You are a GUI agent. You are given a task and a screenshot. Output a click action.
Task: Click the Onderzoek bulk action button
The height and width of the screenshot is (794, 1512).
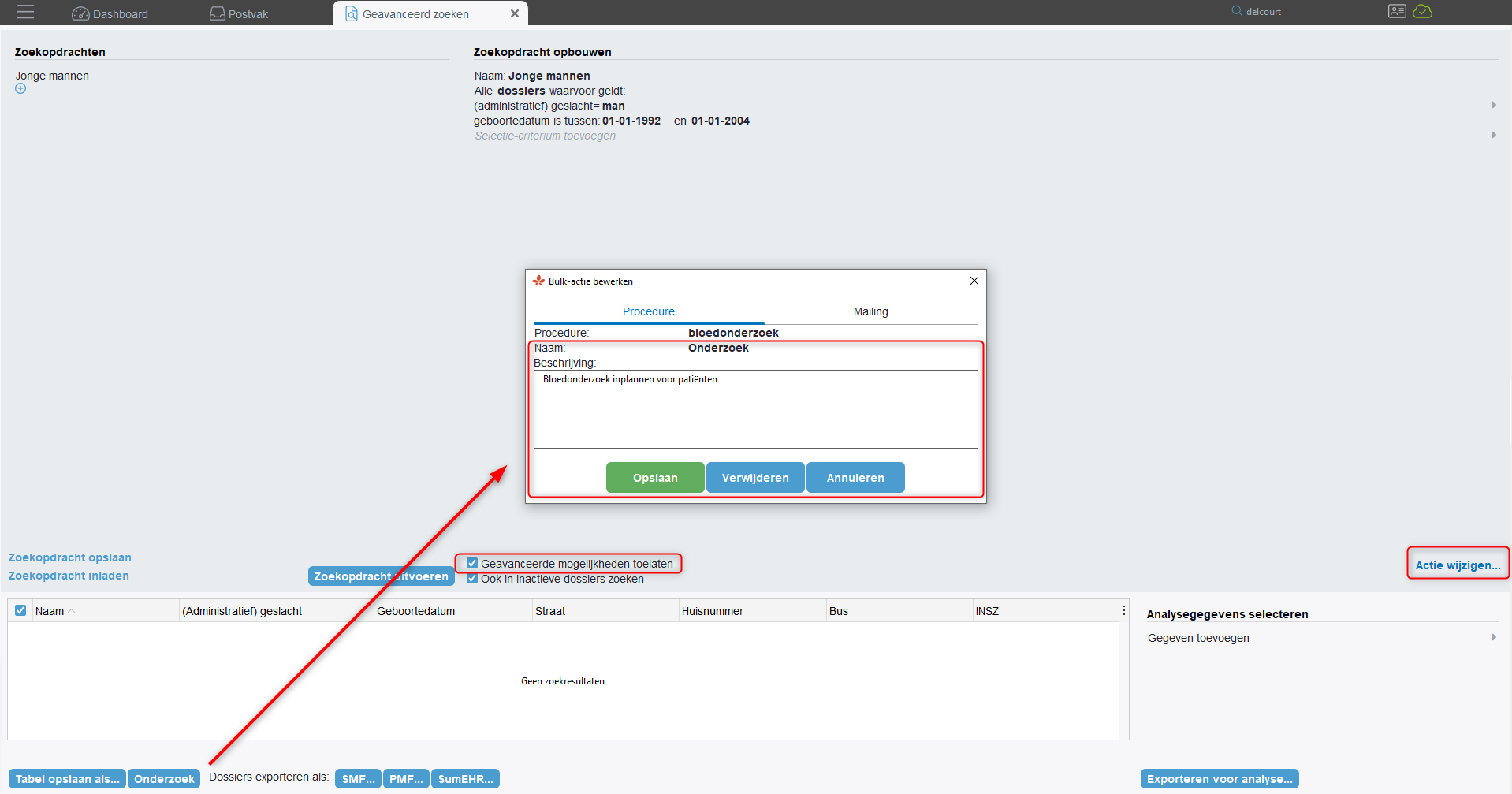pyautogui.click(x=164, y=779)
